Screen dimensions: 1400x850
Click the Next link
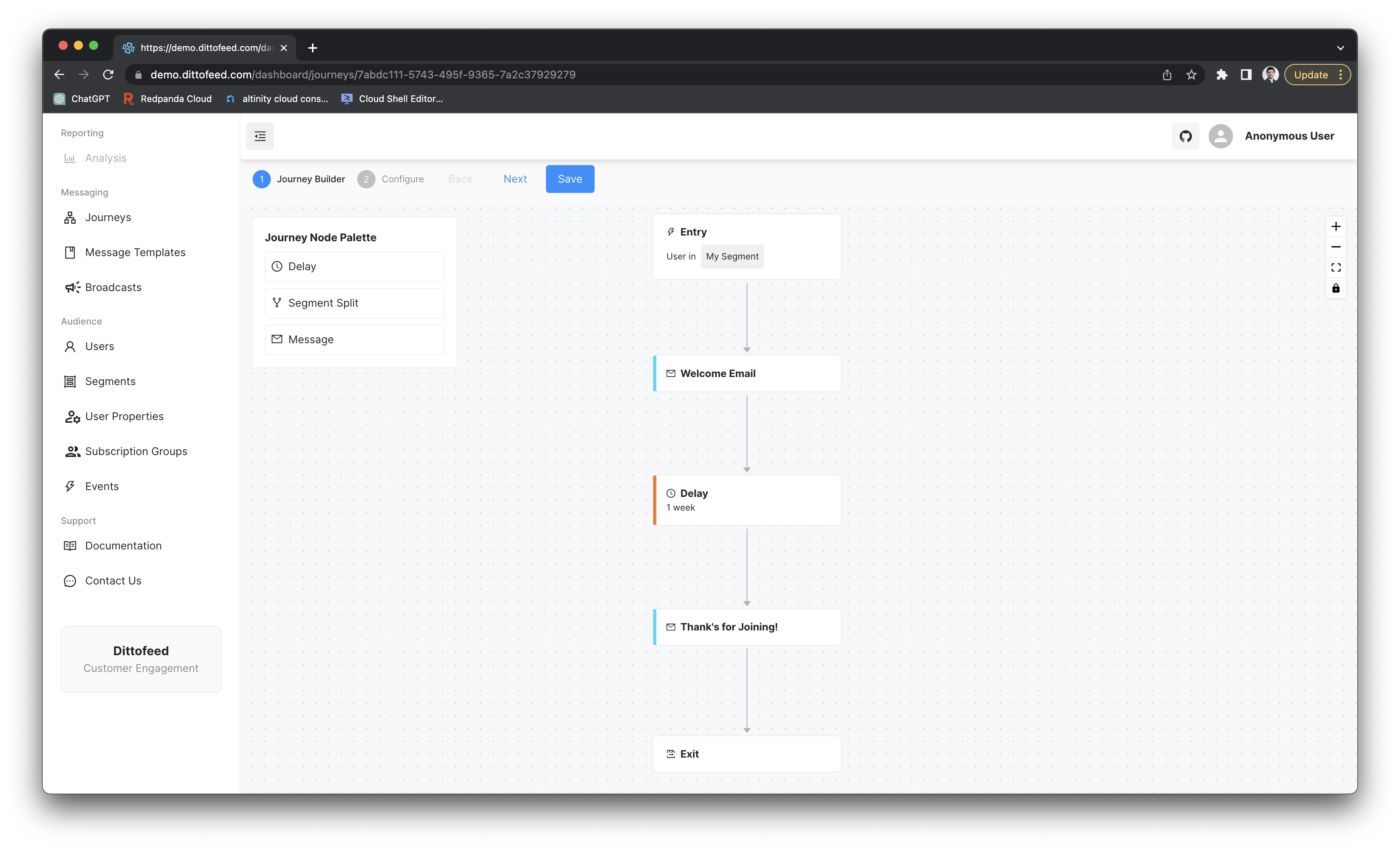point(515,179)
